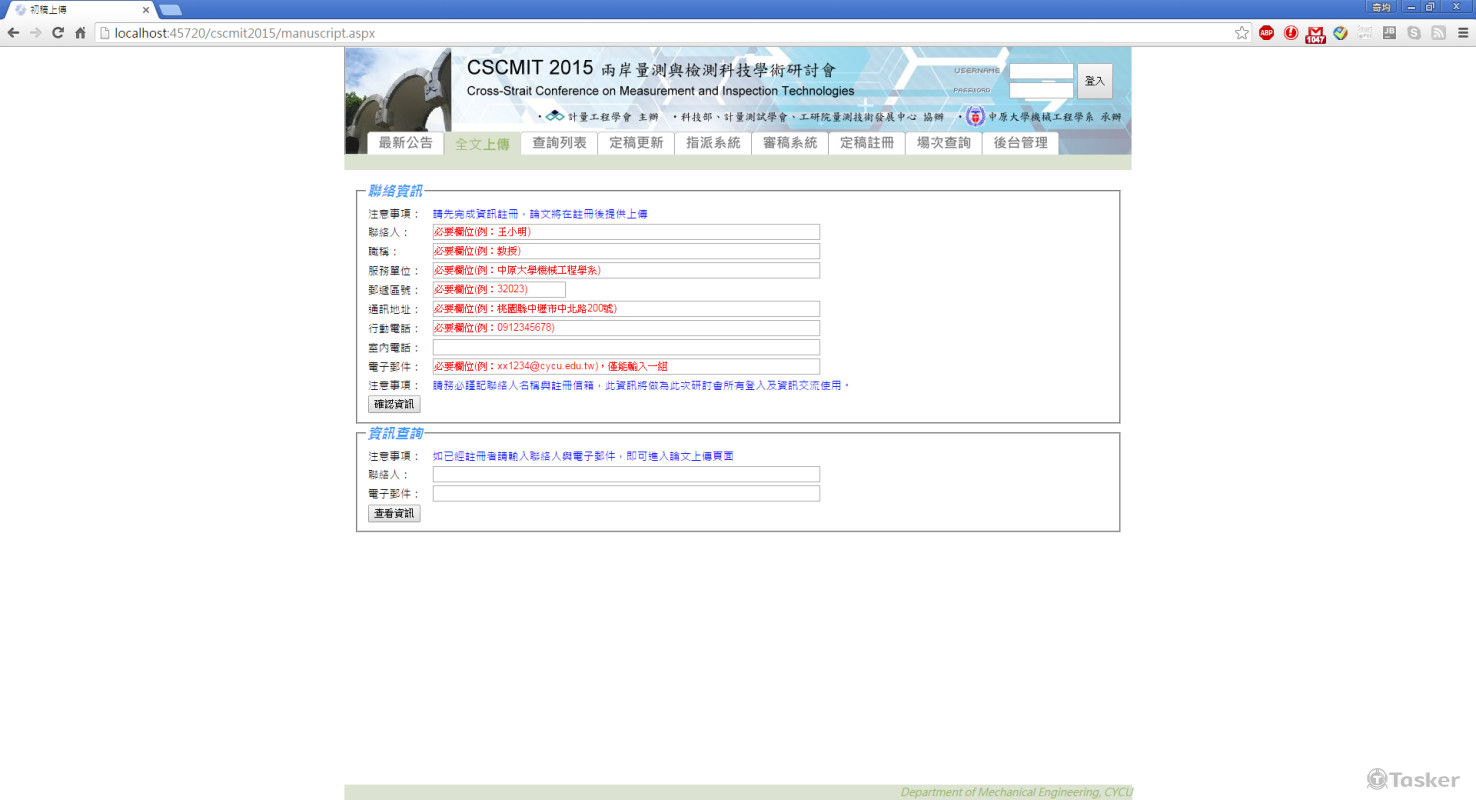Click the red exclamation extension icon
The image size is (1476, 800).
[1291, 33]
